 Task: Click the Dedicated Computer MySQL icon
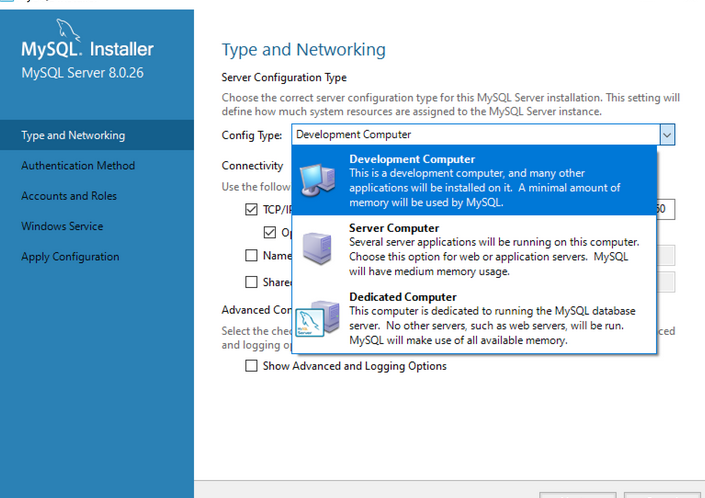point(317,318)
